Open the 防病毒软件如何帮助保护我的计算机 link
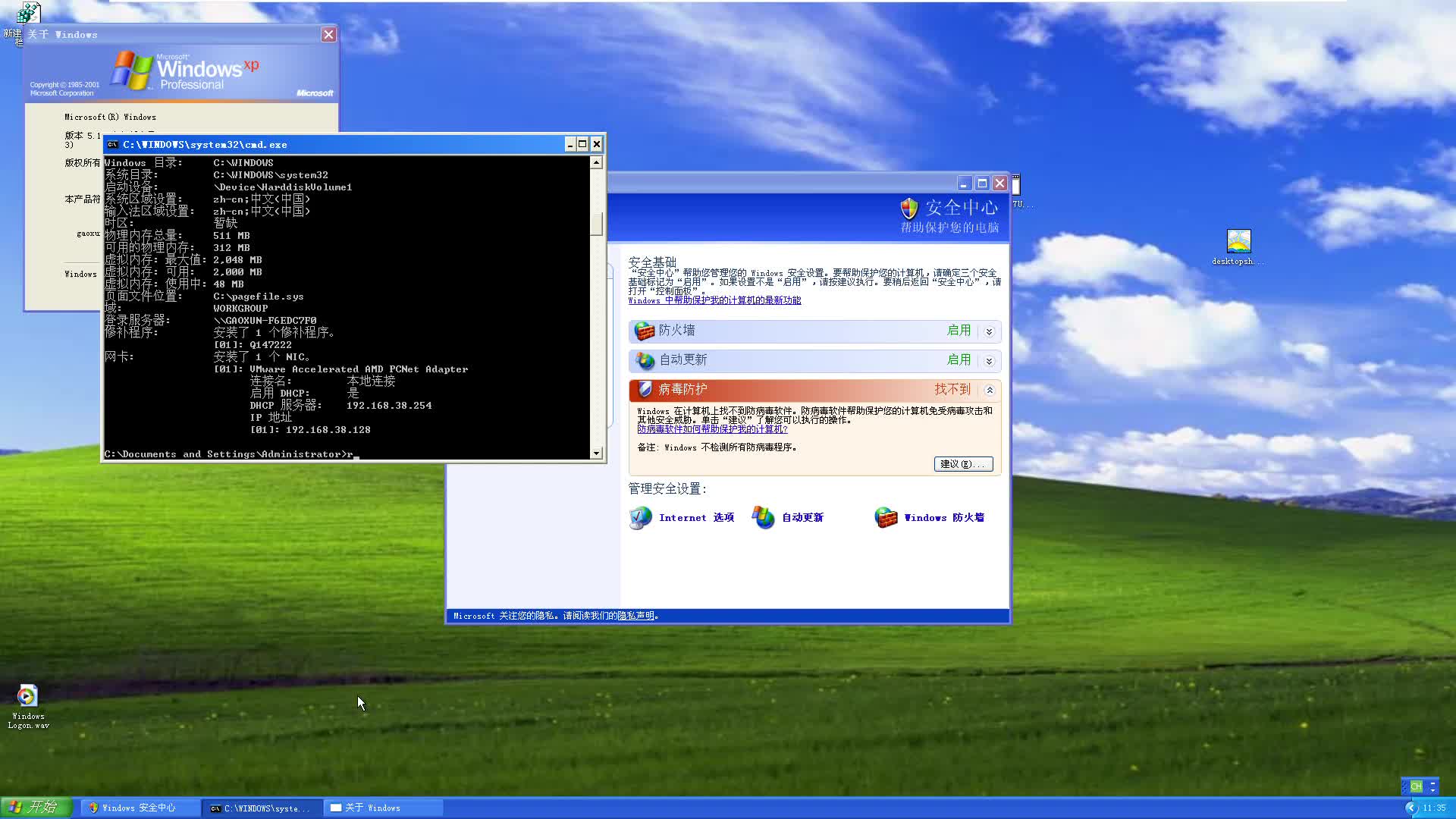The width and height of the screenshot is (1456, 819). tap(712, 429)
